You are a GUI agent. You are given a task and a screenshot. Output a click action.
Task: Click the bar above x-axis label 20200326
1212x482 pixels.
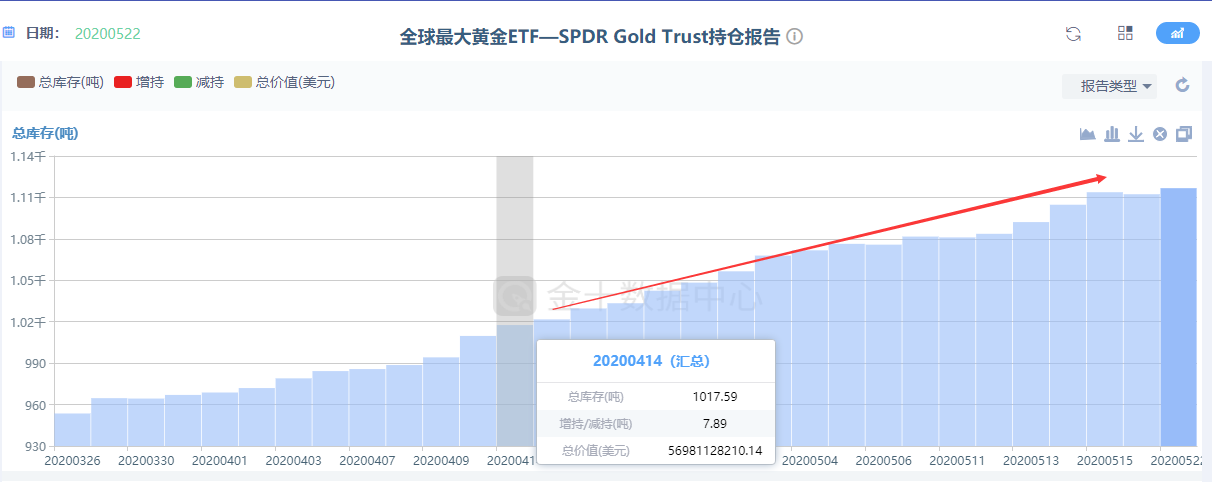coord(72,430)
